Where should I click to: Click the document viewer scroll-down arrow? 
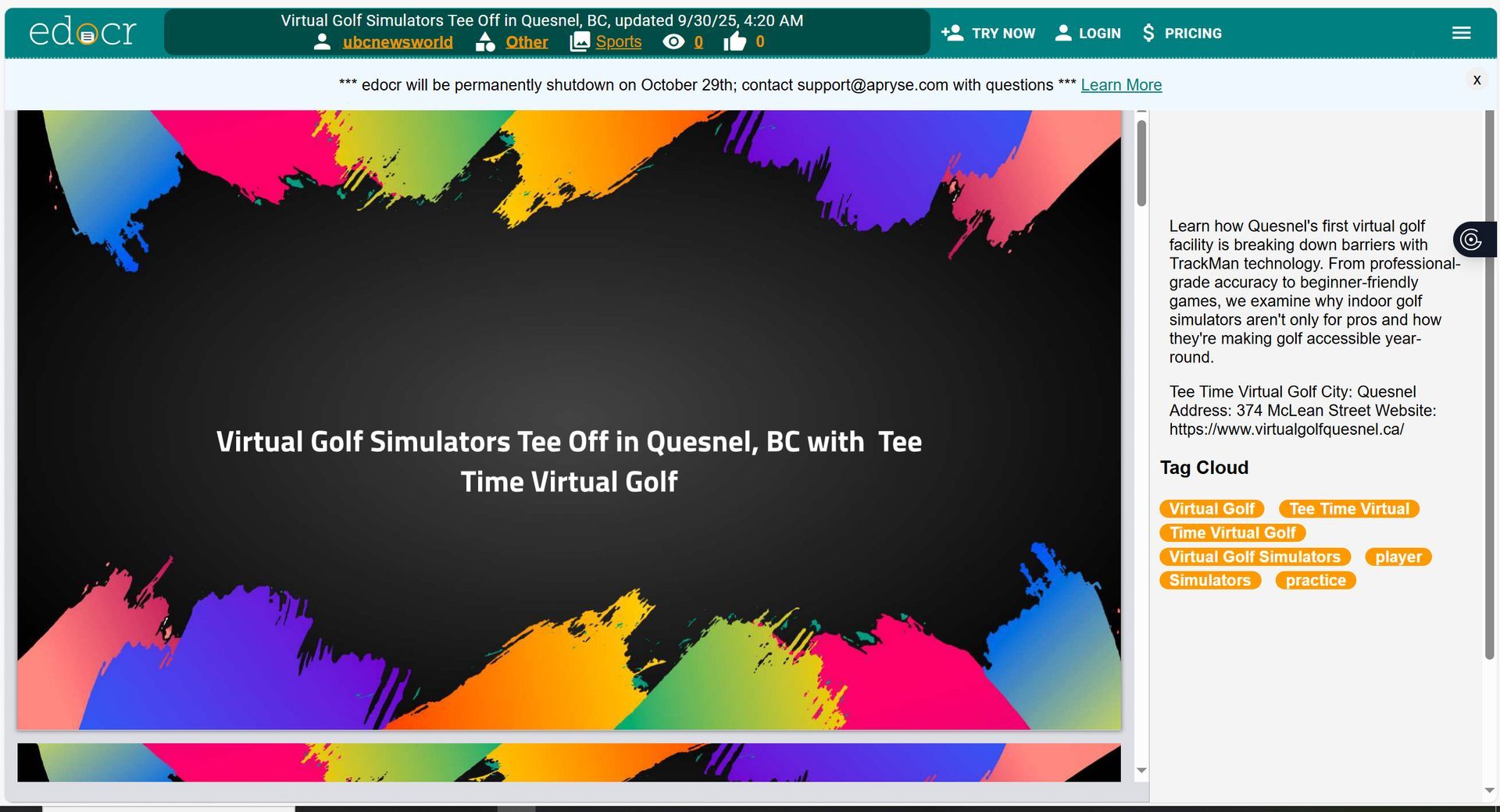tap(1141, 771)
